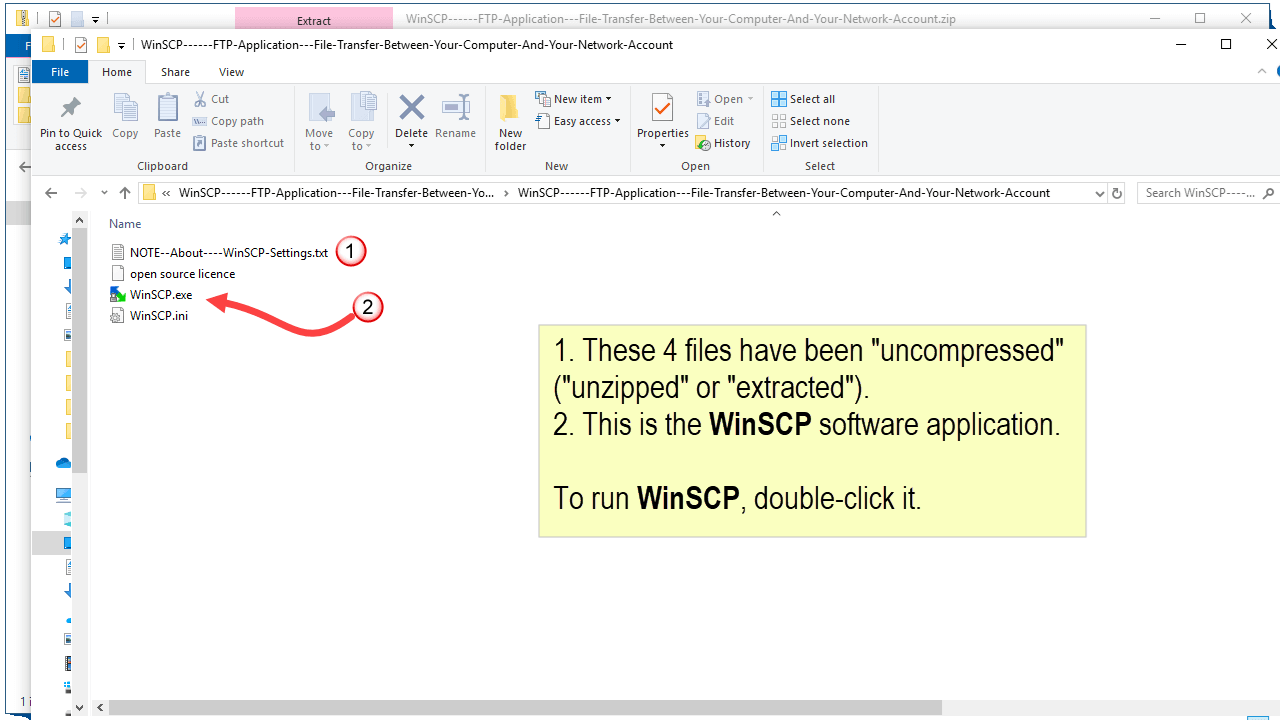1280x720 pixels.
Task: Open the Easy access dropdown
Action: tap(578, 121)
